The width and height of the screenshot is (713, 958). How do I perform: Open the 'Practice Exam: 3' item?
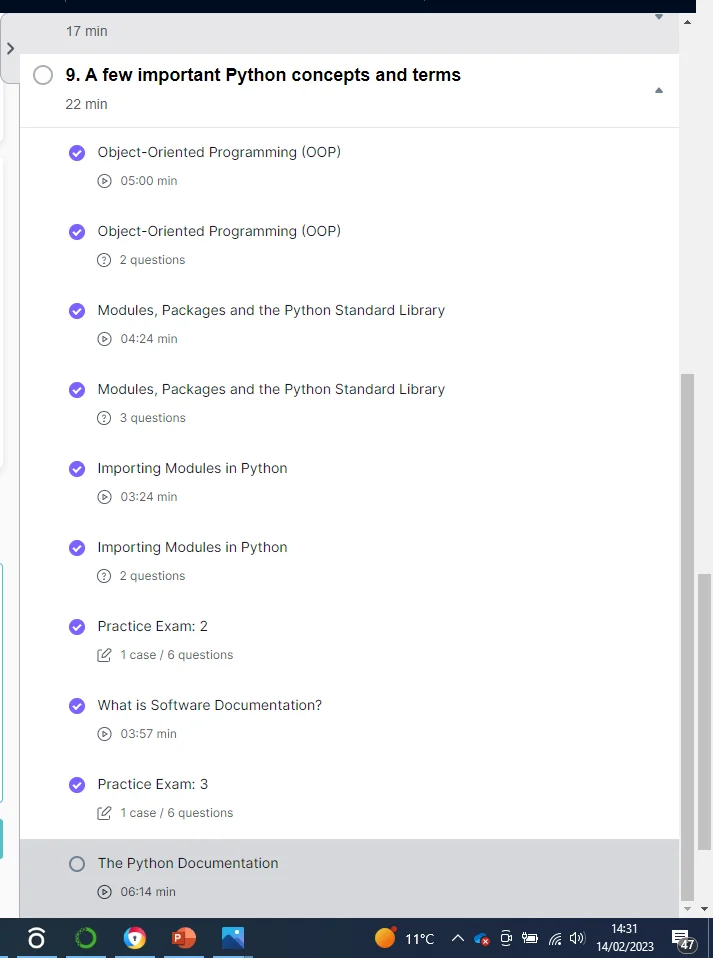tap(153, 784)
